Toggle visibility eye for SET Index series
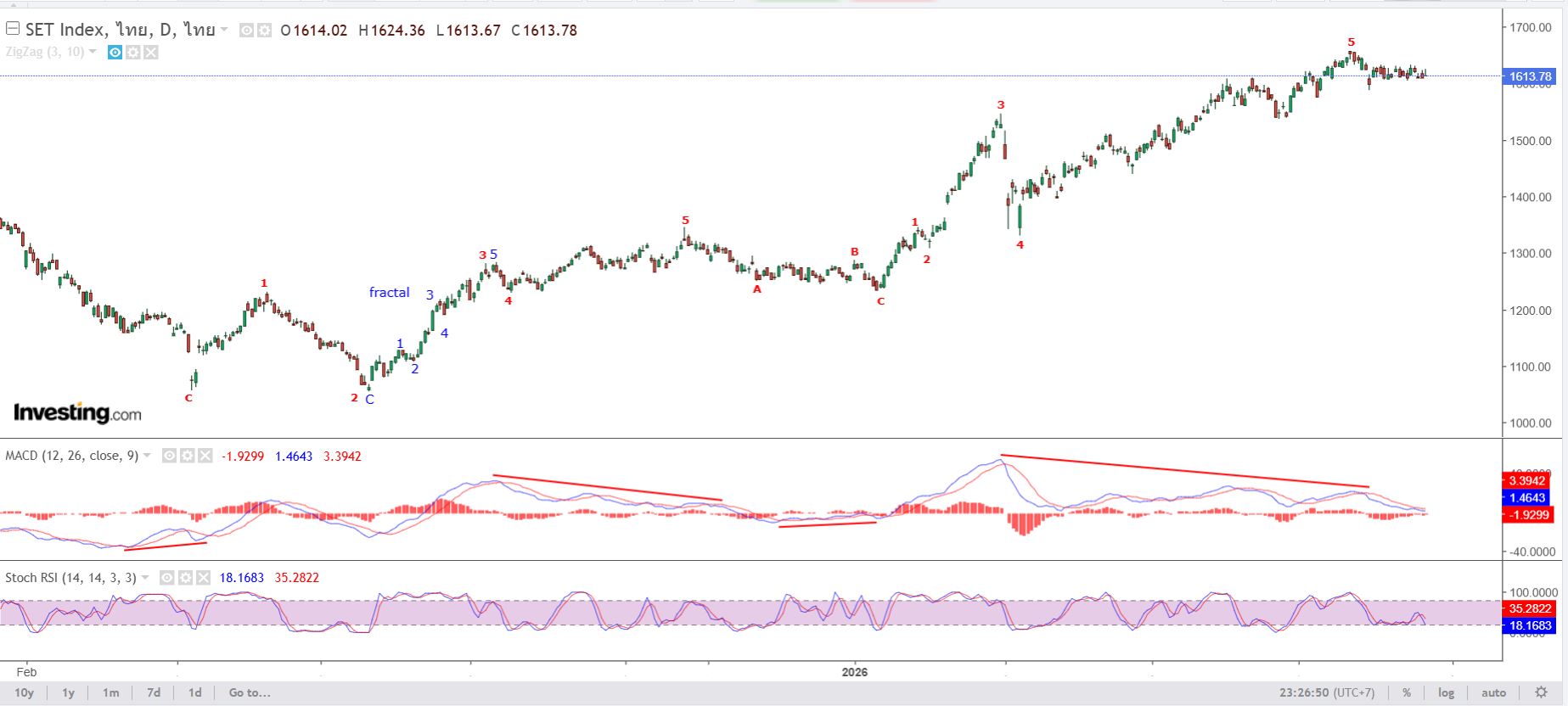 tap(246, 31)
